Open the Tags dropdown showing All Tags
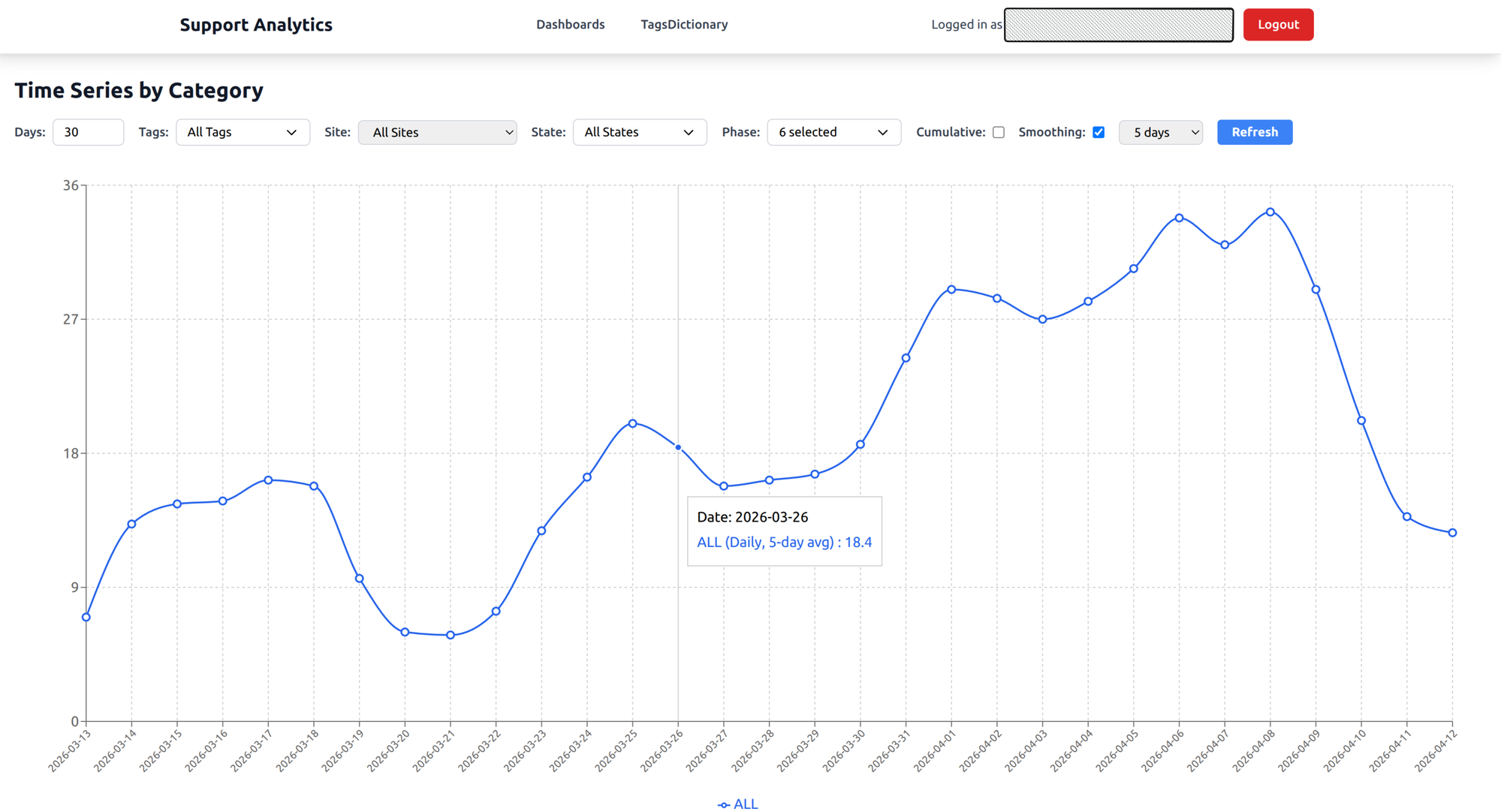Image resolution: width=1501 pixels, height=812 pixels. coord(242,132)
